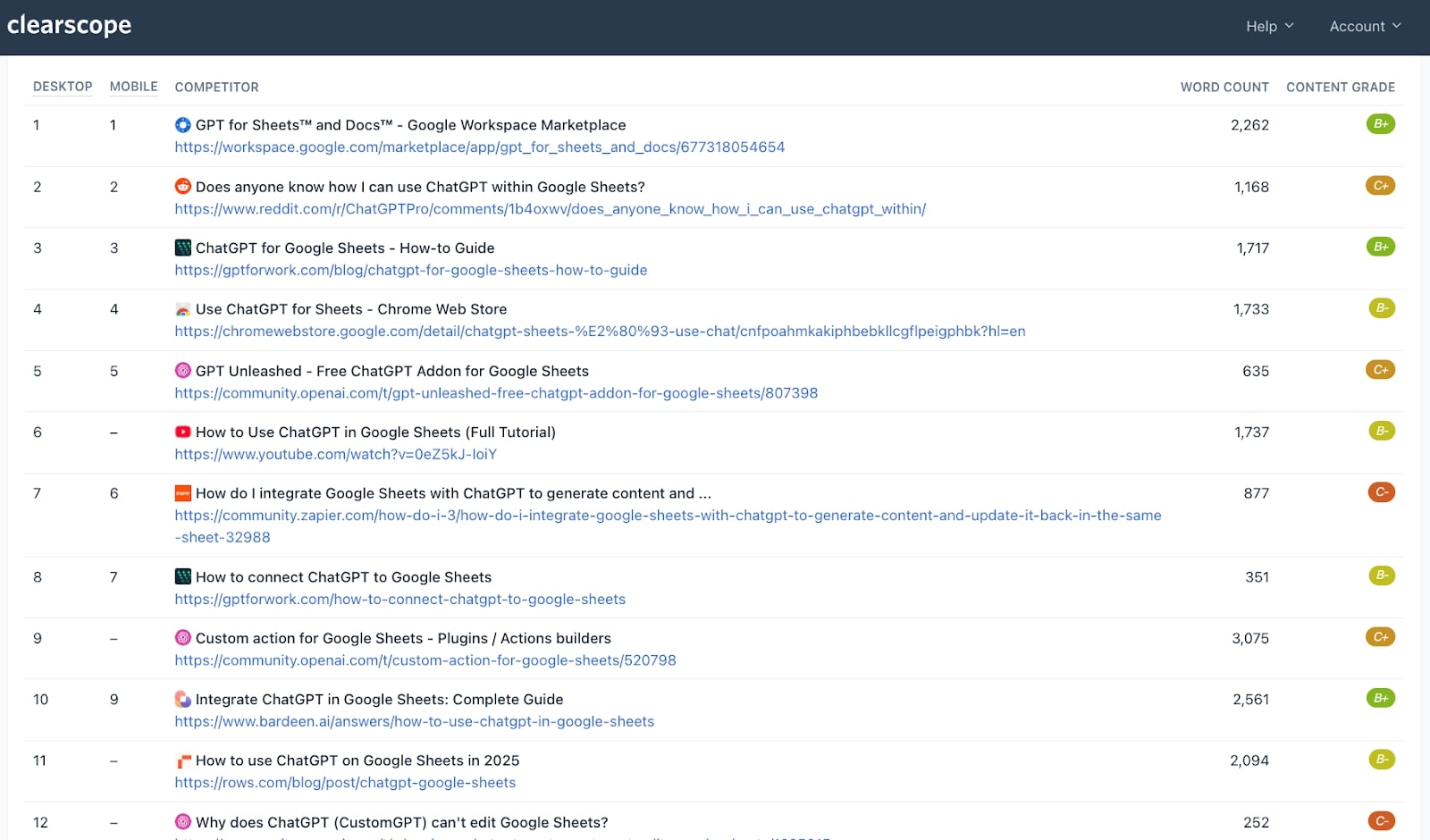Click title Custom action for Google Sheets

point(403,638)
